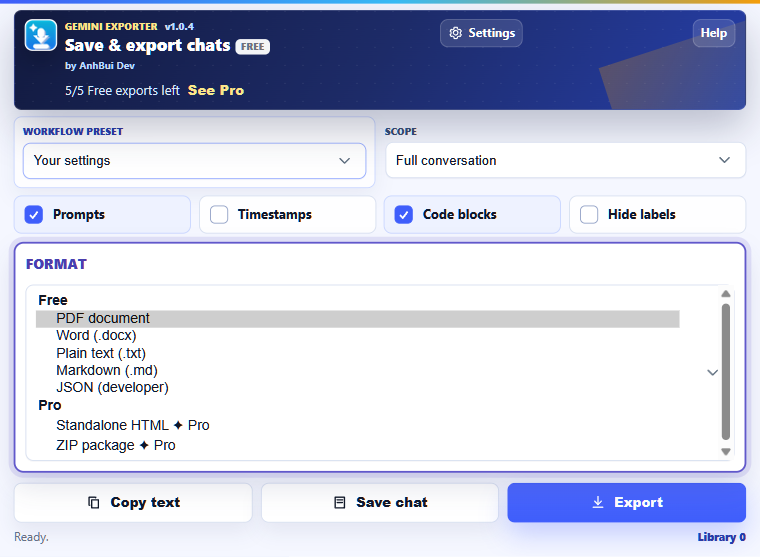Image resolution: width=760 pixels, height=557 pixels.
Task: Click the See Pro link
Action: pos(216,90)
